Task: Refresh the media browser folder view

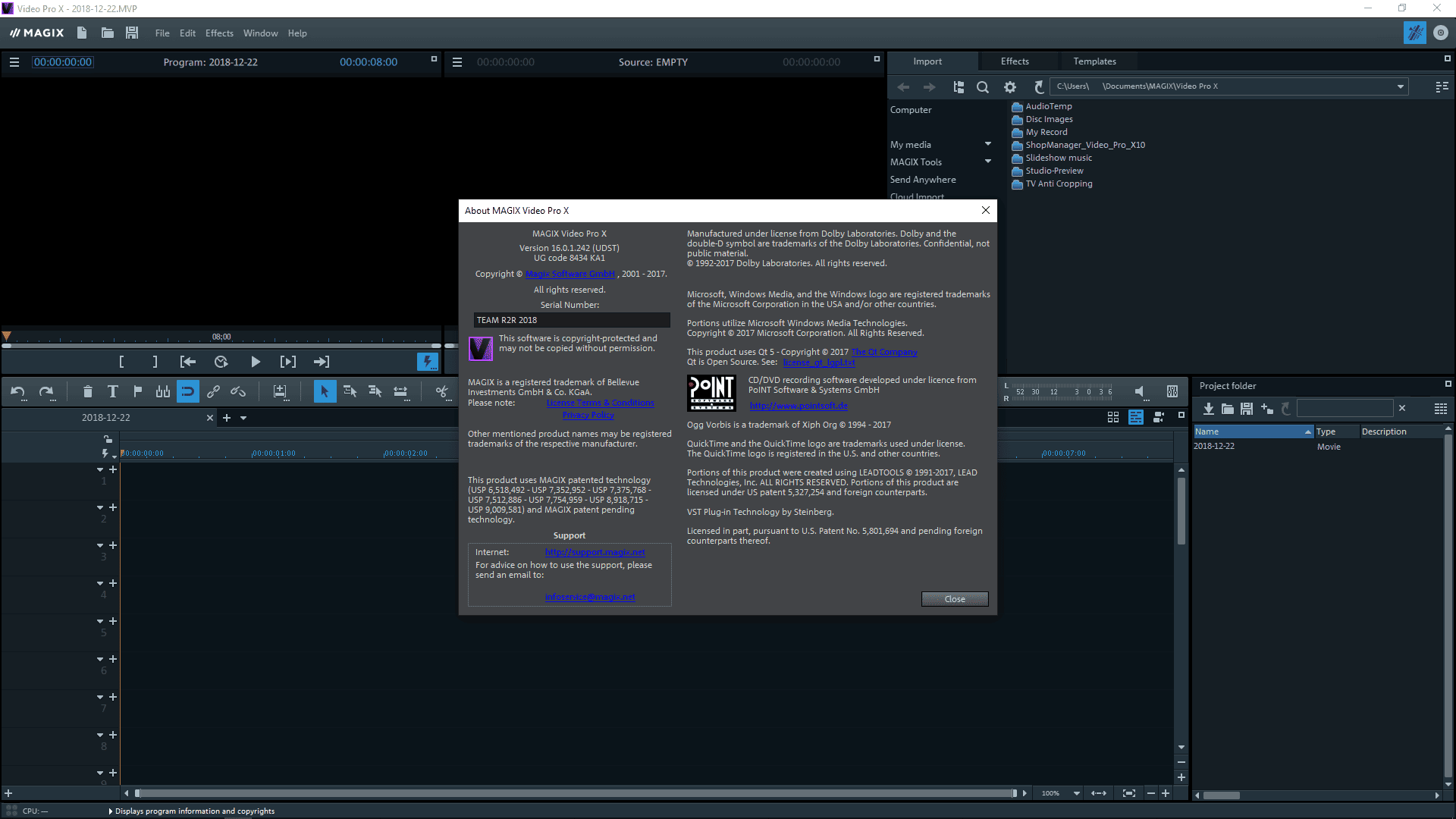Action: click(1039, 87)
